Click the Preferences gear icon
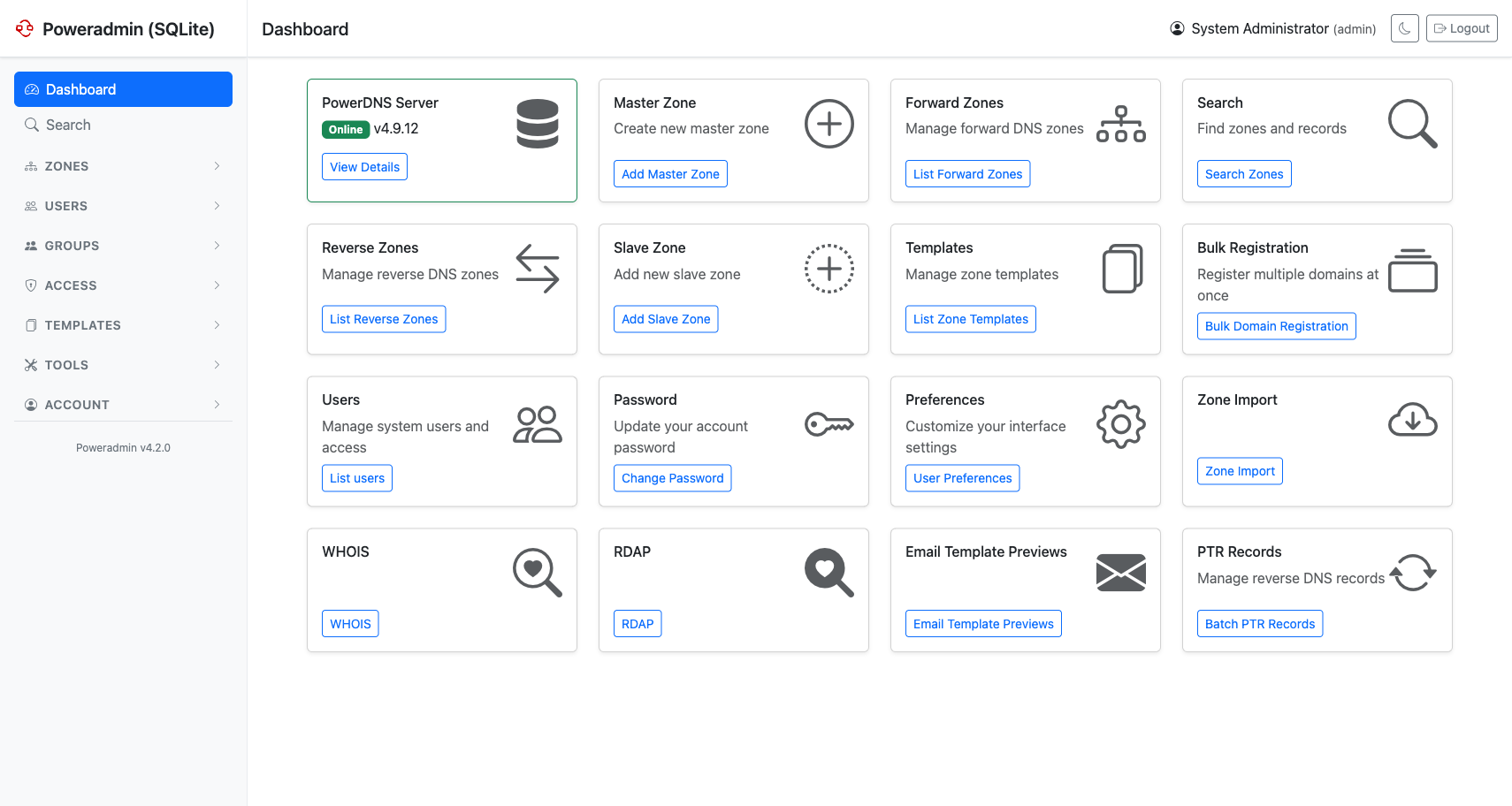The image size is (1512, 806). point(1120,424)
